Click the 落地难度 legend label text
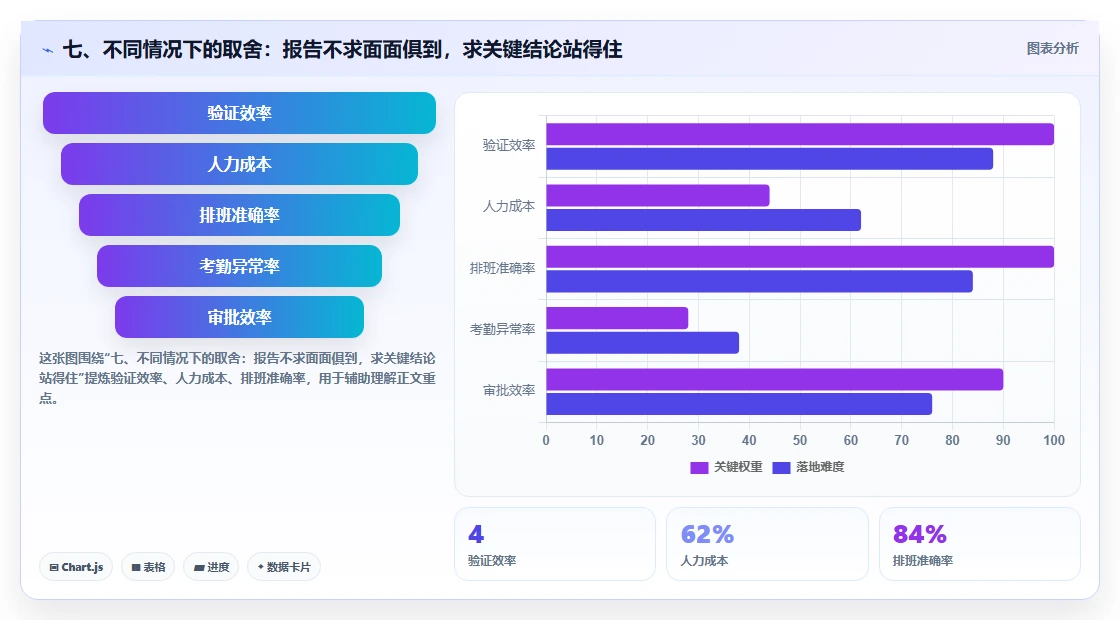1120x620 pixels. (x=820, y=467)
